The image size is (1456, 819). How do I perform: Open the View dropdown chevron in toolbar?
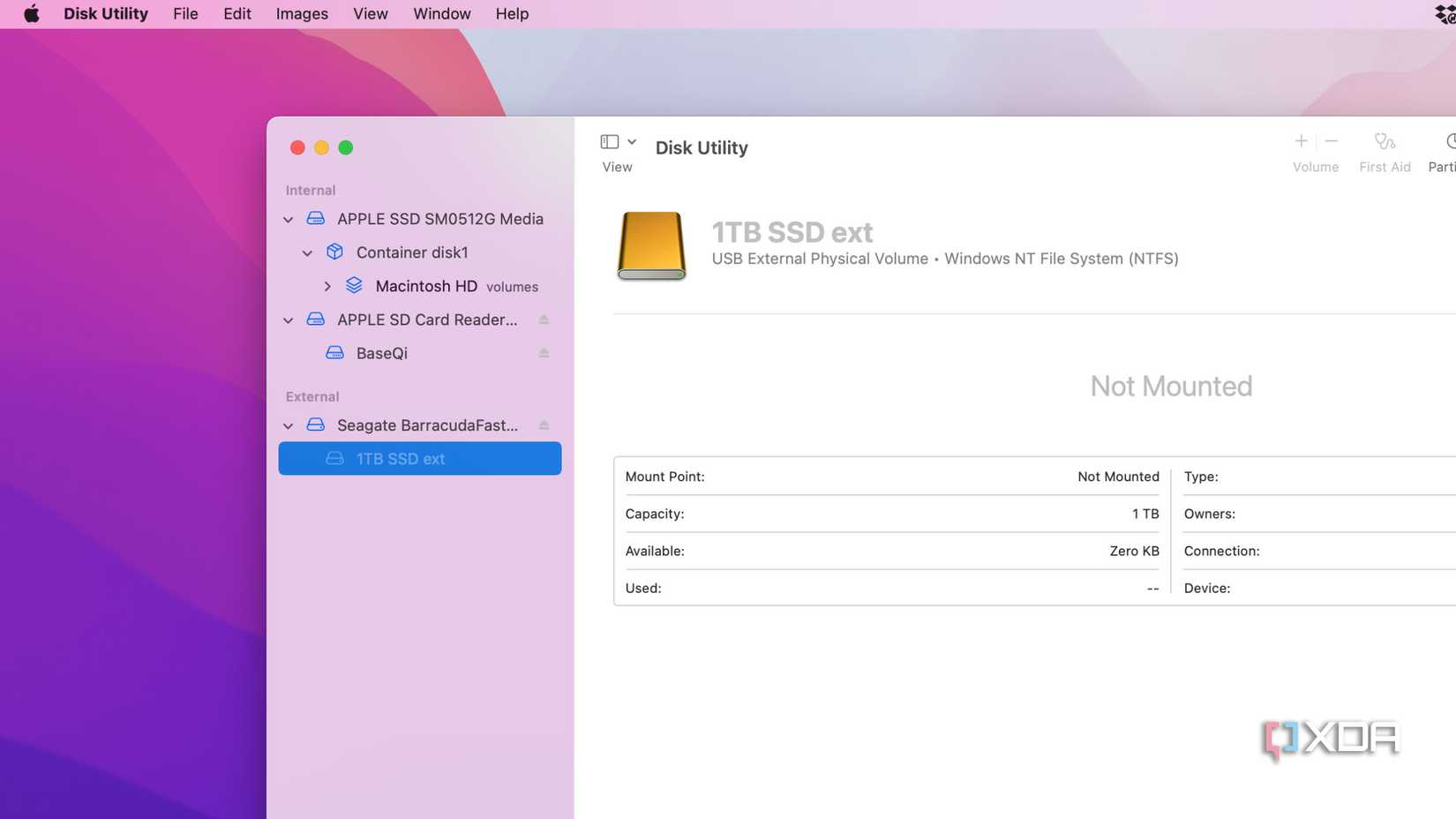[x=632, y=141]
